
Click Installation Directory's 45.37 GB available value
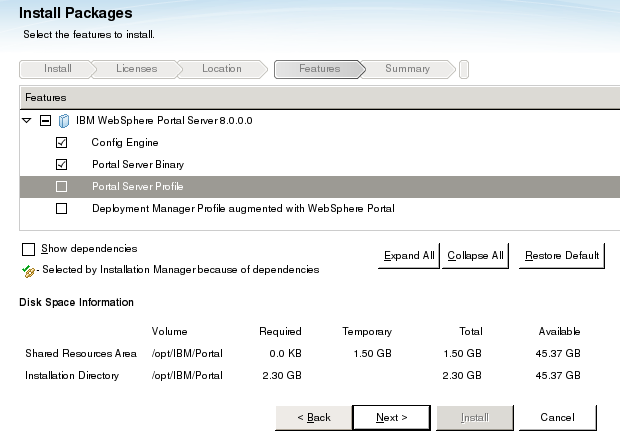(558, 375)
